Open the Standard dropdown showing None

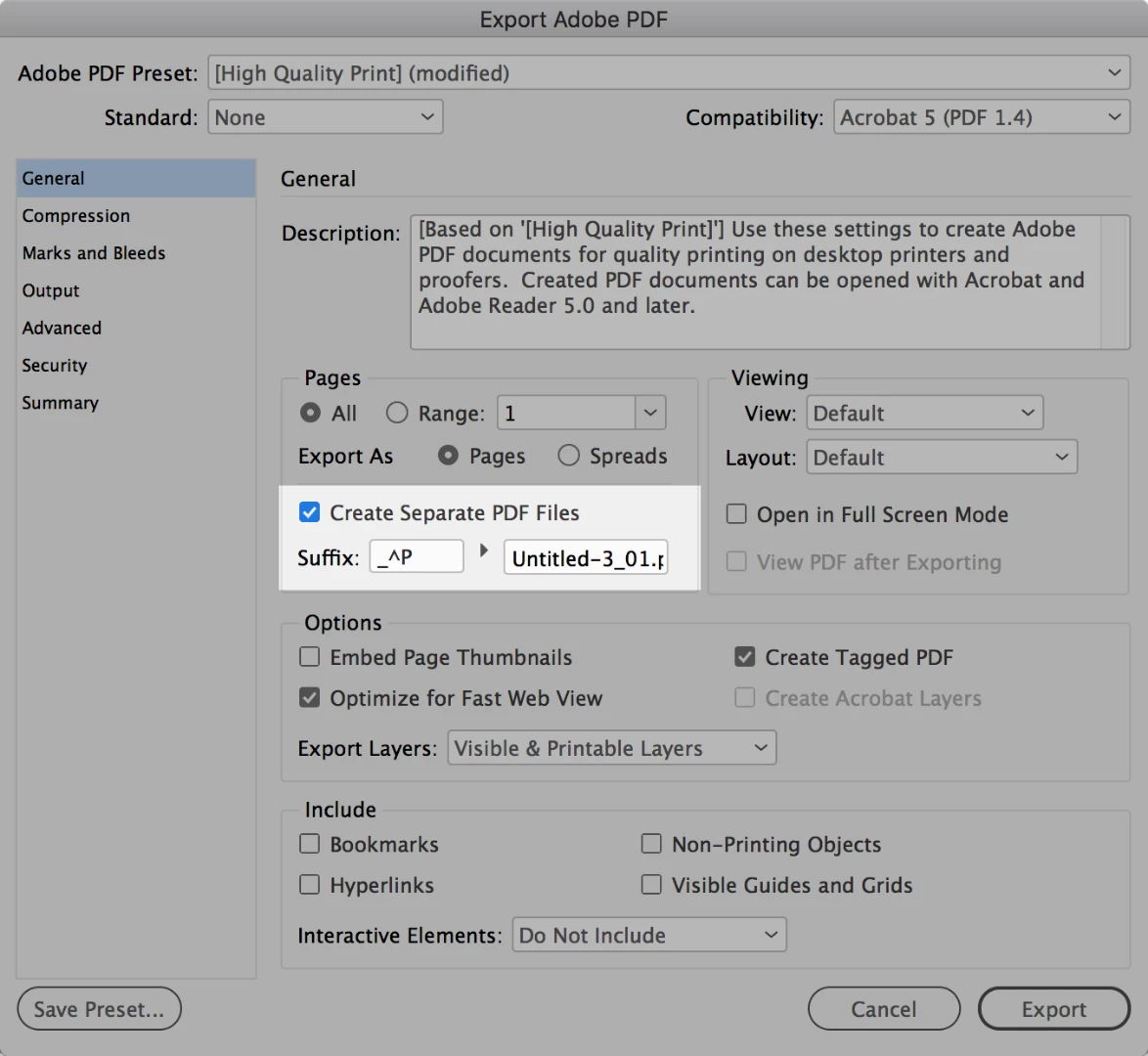coord(325,117)
